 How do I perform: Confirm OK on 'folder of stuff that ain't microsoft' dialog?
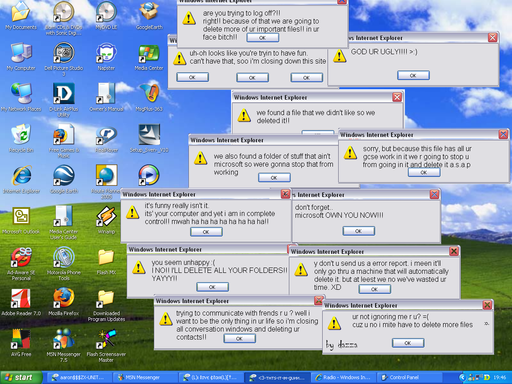click(274, 178)
